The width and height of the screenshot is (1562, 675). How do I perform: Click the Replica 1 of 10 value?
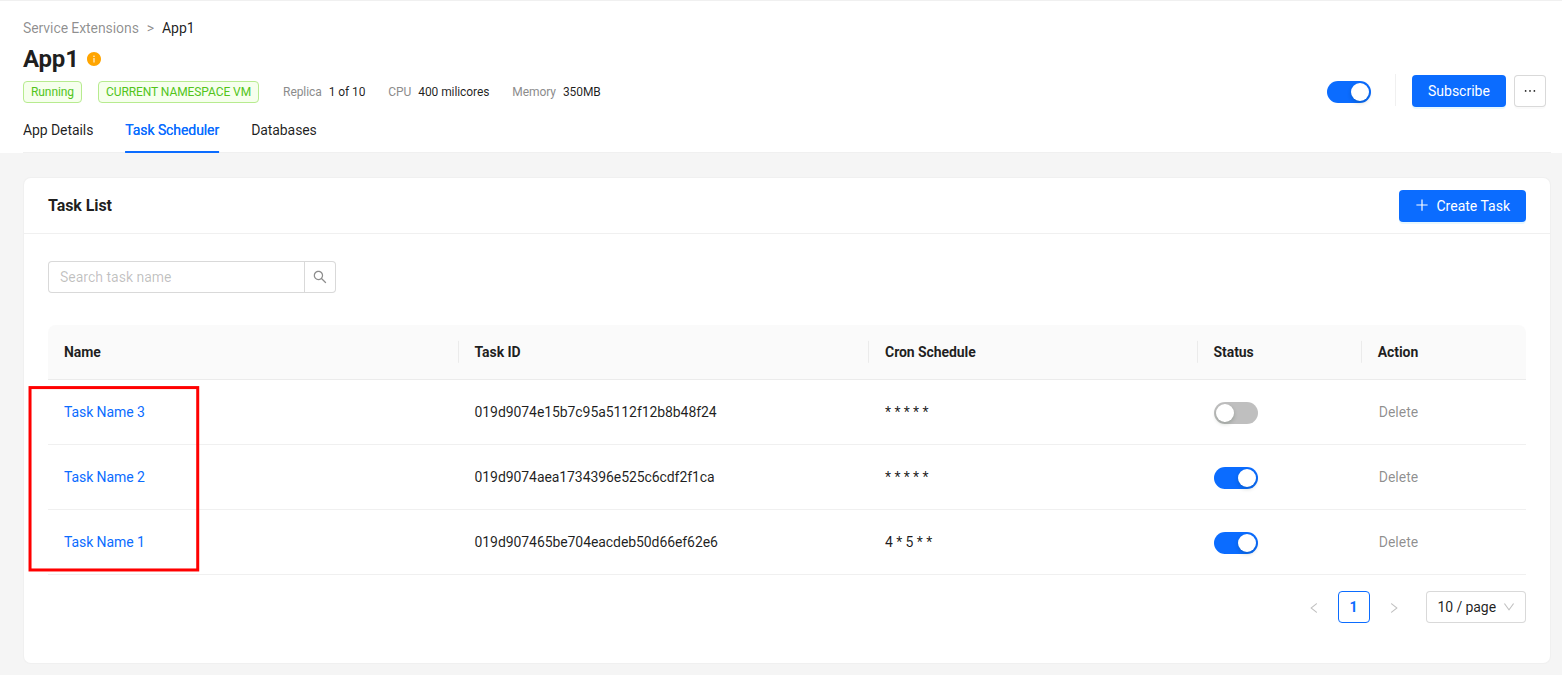coord(347,92)
